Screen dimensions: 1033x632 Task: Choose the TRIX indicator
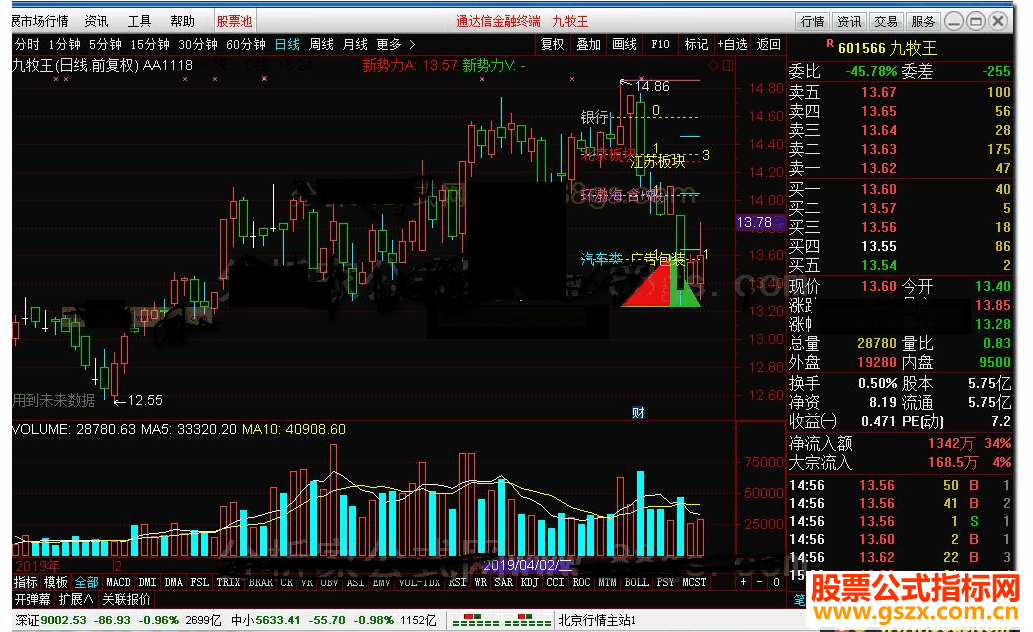click(x=229, y=582)
